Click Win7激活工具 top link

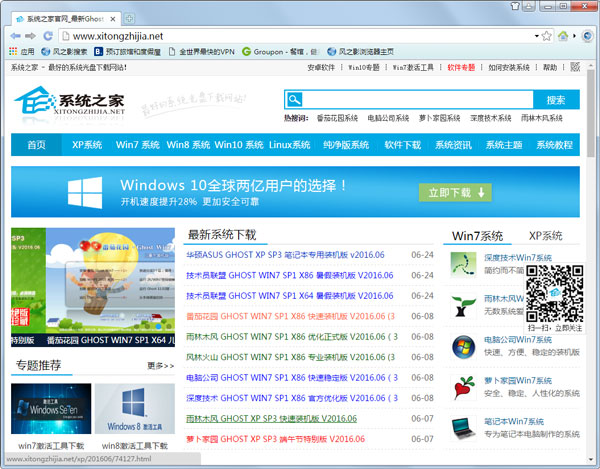click(413, 67)
